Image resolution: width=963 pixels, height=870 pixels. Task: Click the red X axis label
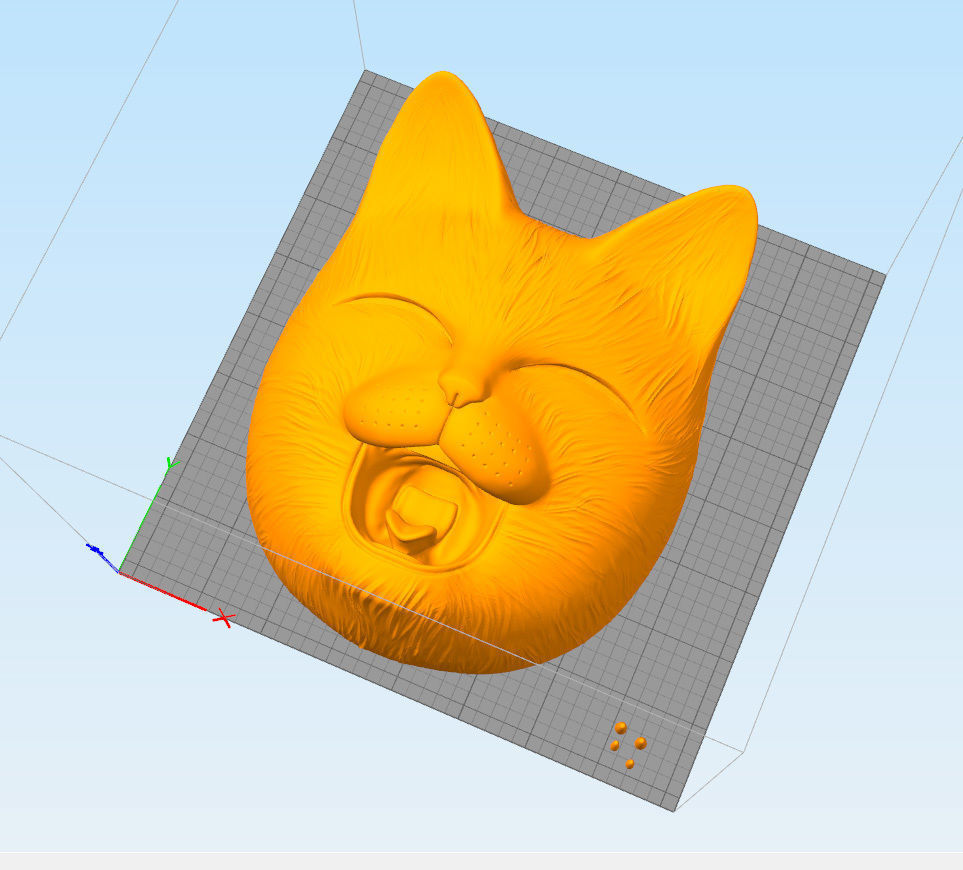(x=224, y=619)
